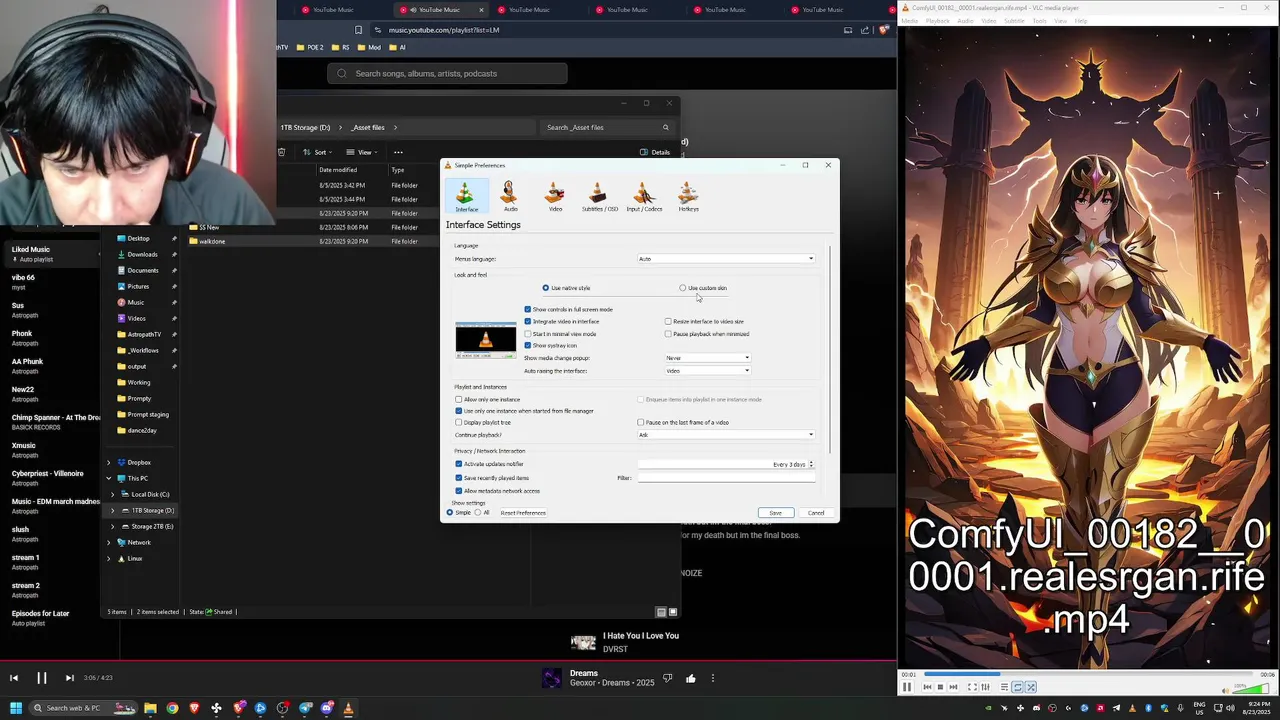1280x720 pixels.
Task: Search songs, albums, artists in YouTube Music
Action: click(x=447, y=73)
